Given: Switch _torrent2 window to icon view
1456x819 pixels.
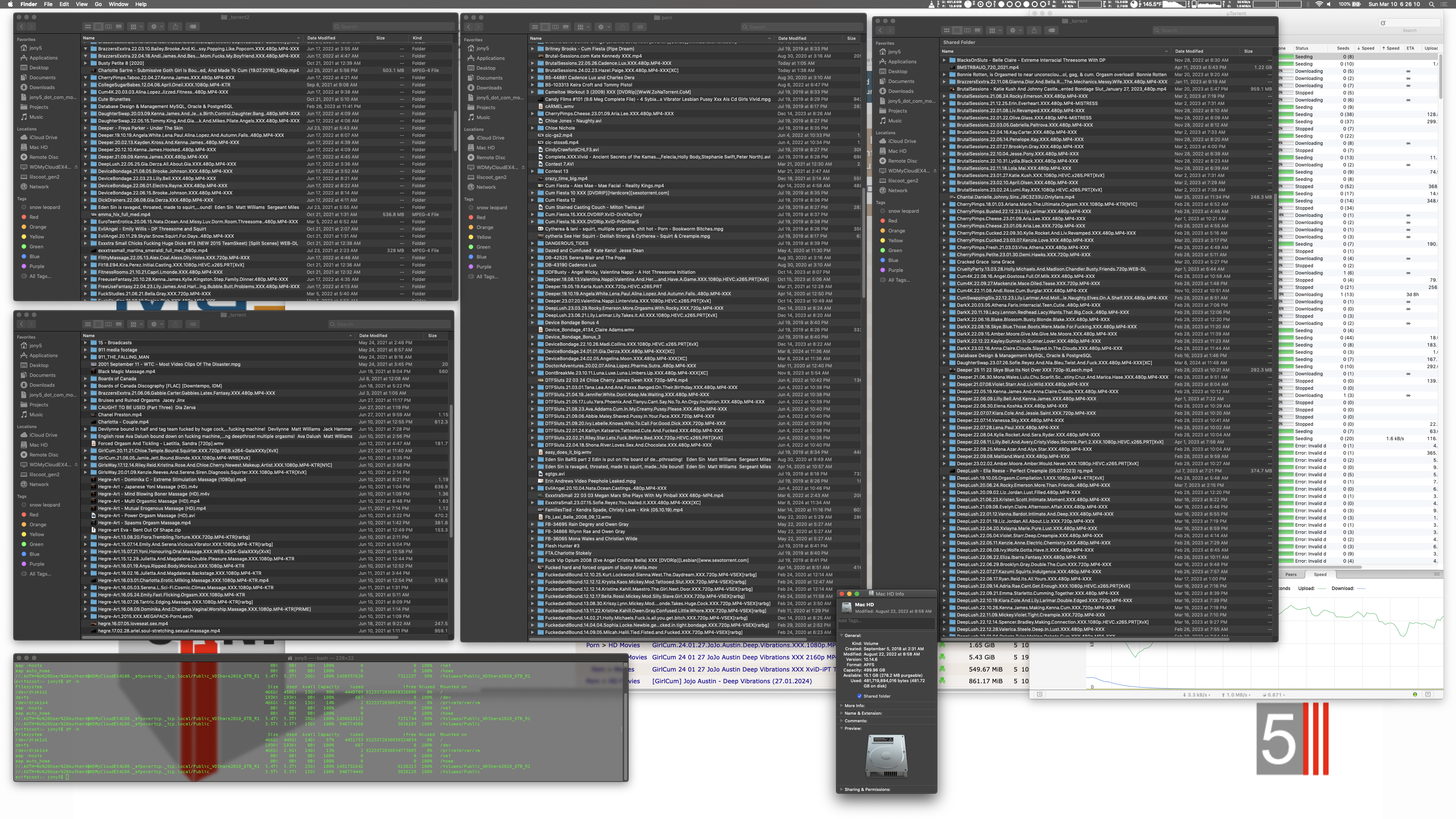Looking at the screenshot, I should pos(88,27).
